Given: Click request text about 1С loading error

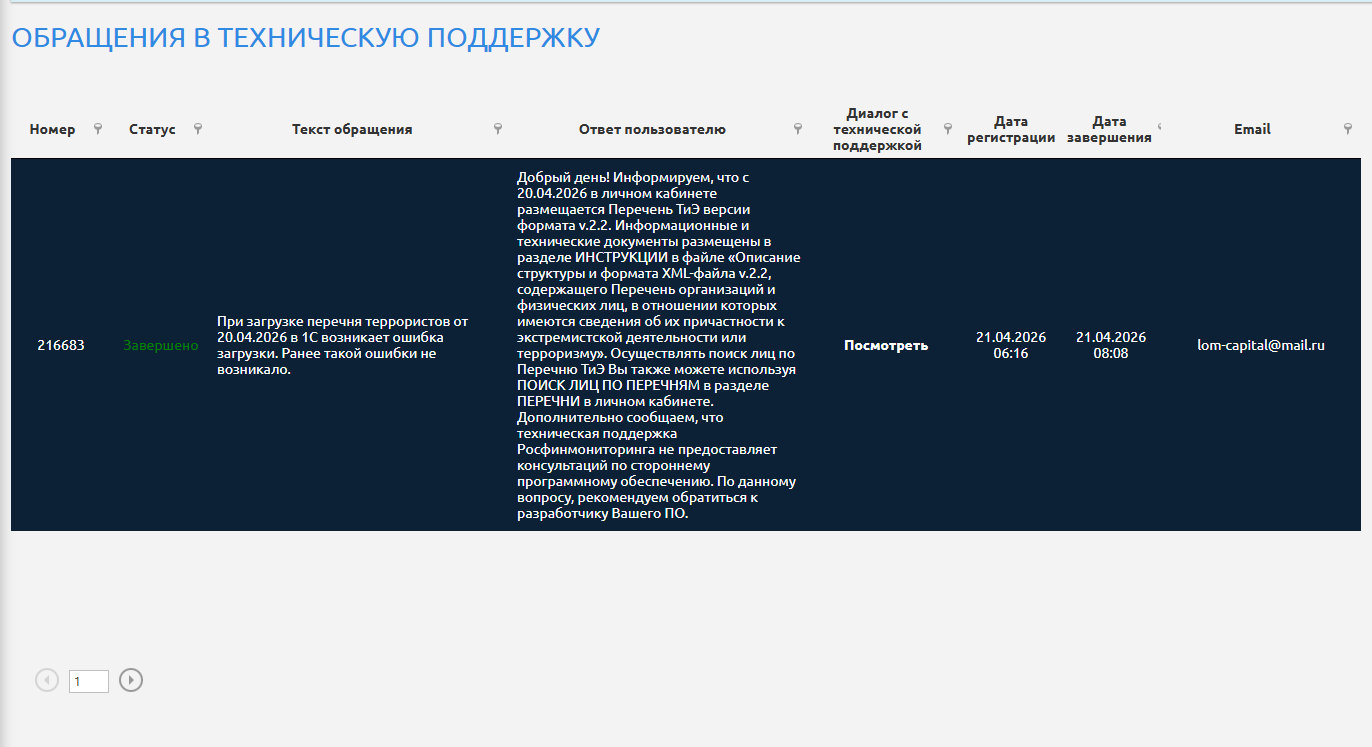Looking at the screenshot, I should [x=343, y=345].
